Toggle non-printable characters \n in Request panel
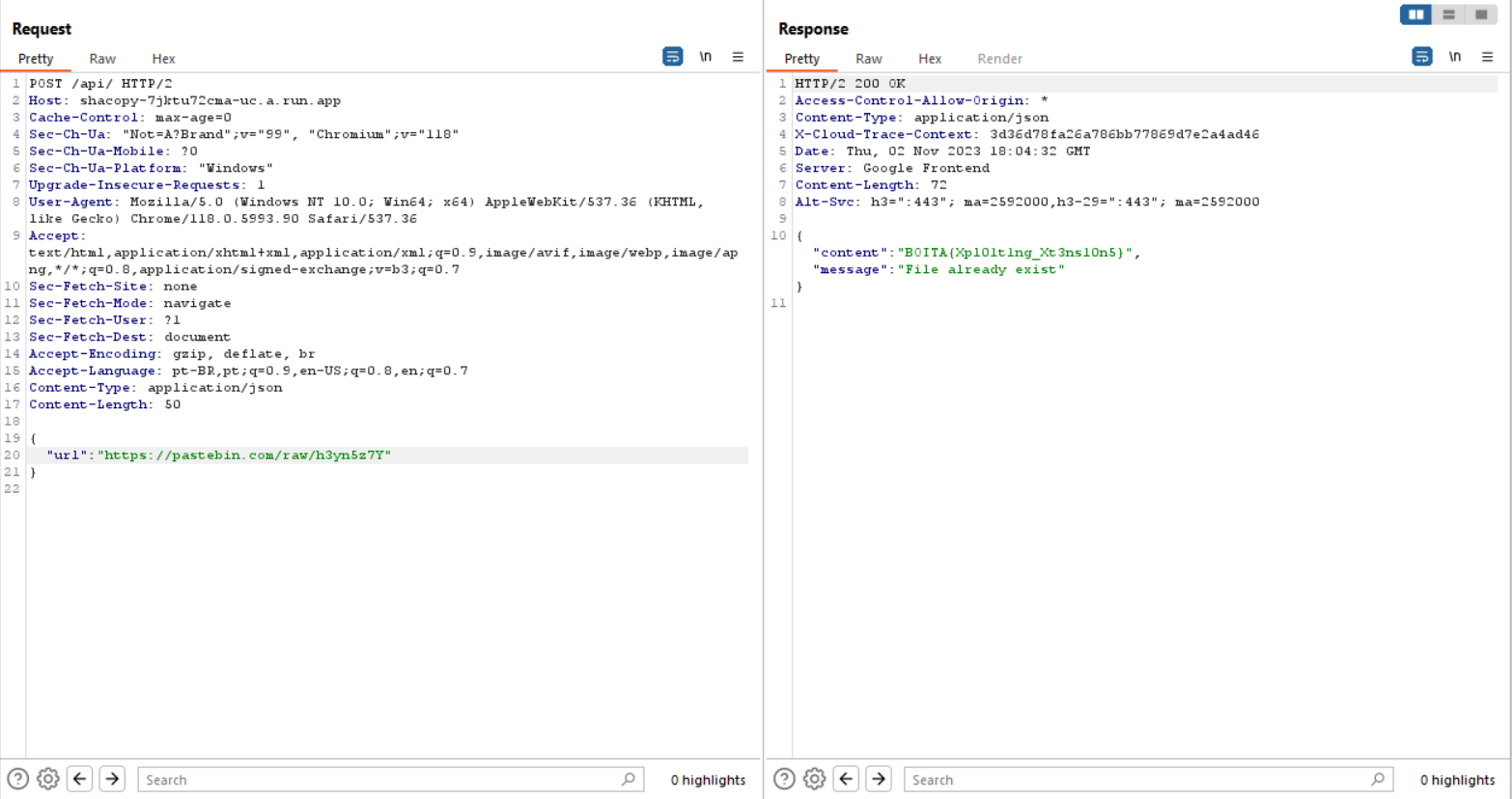1512x799 pixels. coord(706,57)
